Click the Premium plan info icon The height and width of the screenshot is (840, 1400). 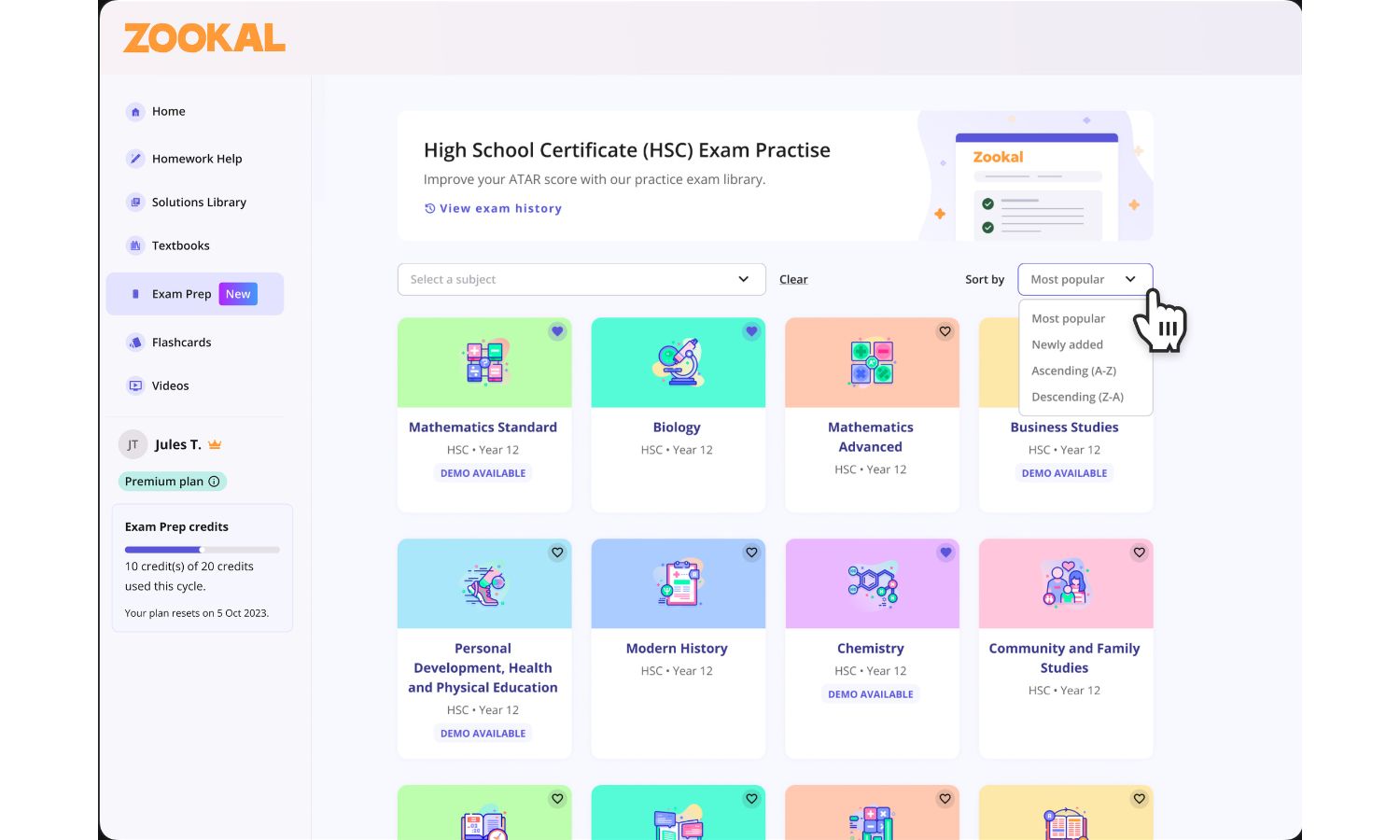pyautogui.click(x=214, y=482)
